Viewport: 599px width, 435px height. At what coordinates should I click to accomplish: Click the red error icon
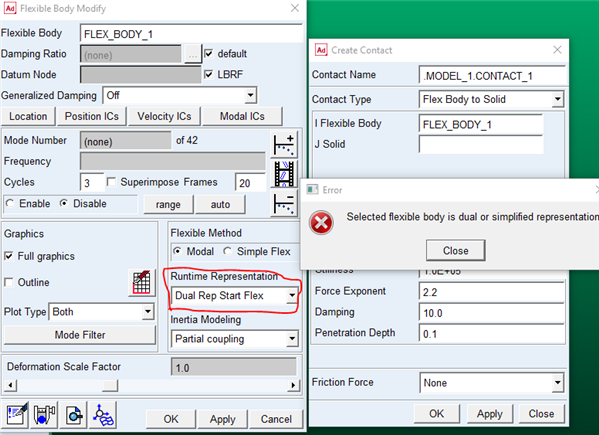pyautogui.click(x=321, y=223)
